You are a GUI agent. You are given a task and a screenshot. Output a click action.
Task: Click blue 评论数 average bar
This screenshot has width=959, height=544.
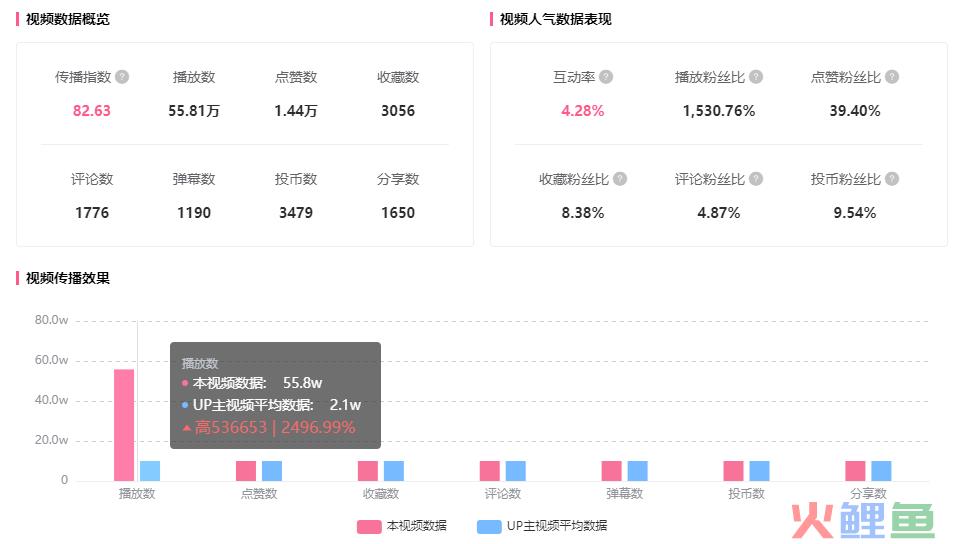click(x=516, y=471)
